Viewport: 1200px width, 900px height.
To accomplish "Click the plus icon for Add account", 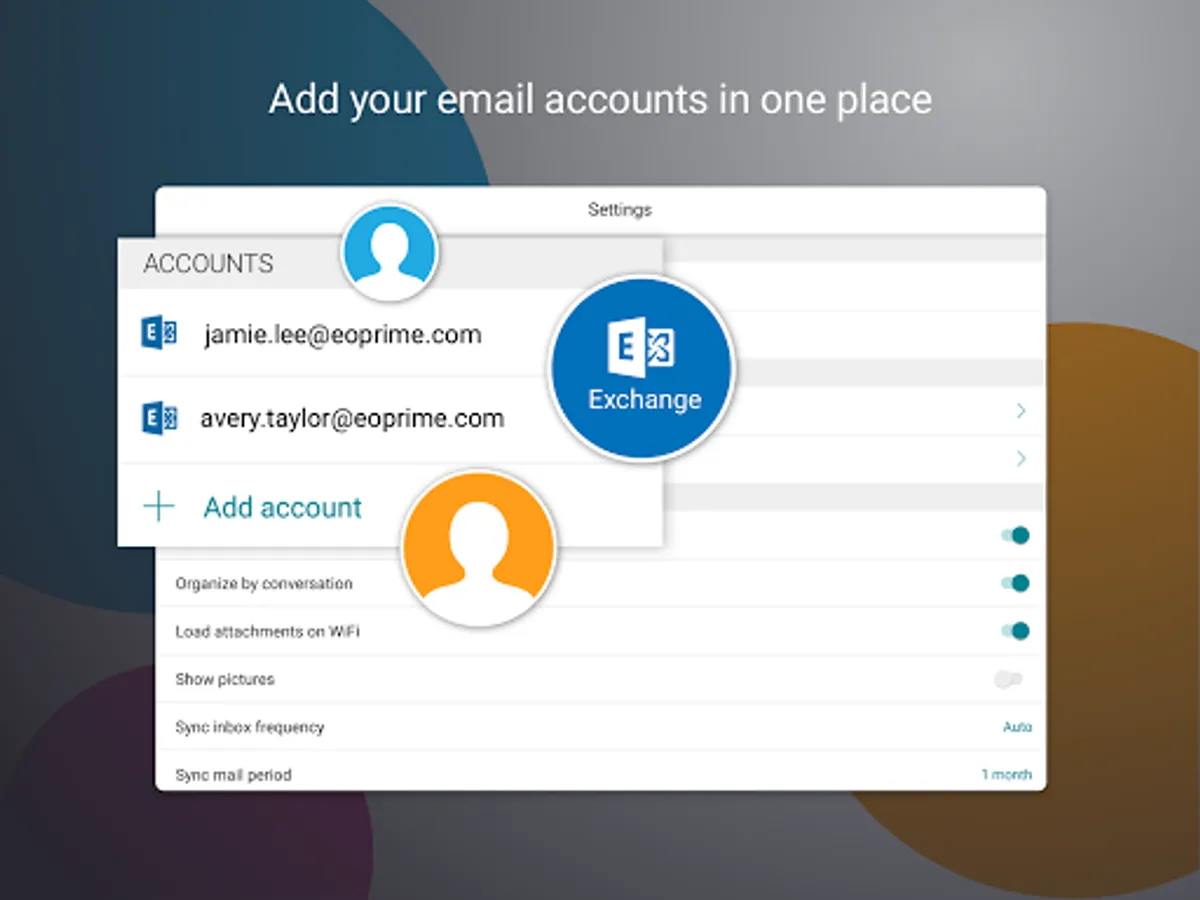I will (x=159, y=507).
